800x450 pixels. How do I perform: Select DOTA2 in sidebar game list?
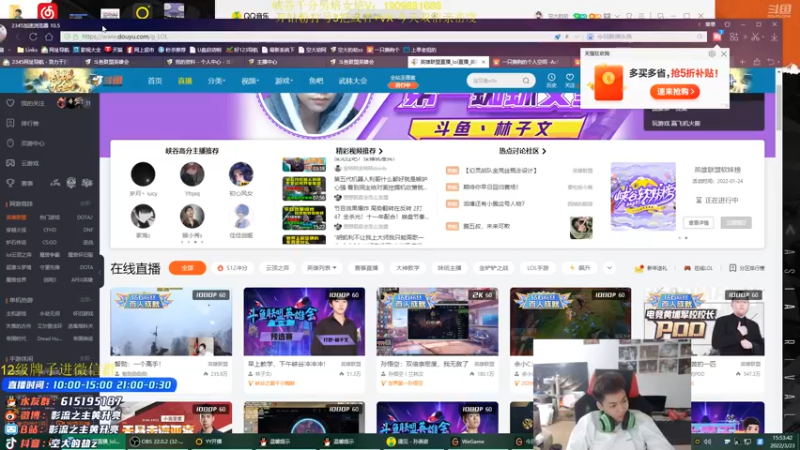(x=84, y=217)
